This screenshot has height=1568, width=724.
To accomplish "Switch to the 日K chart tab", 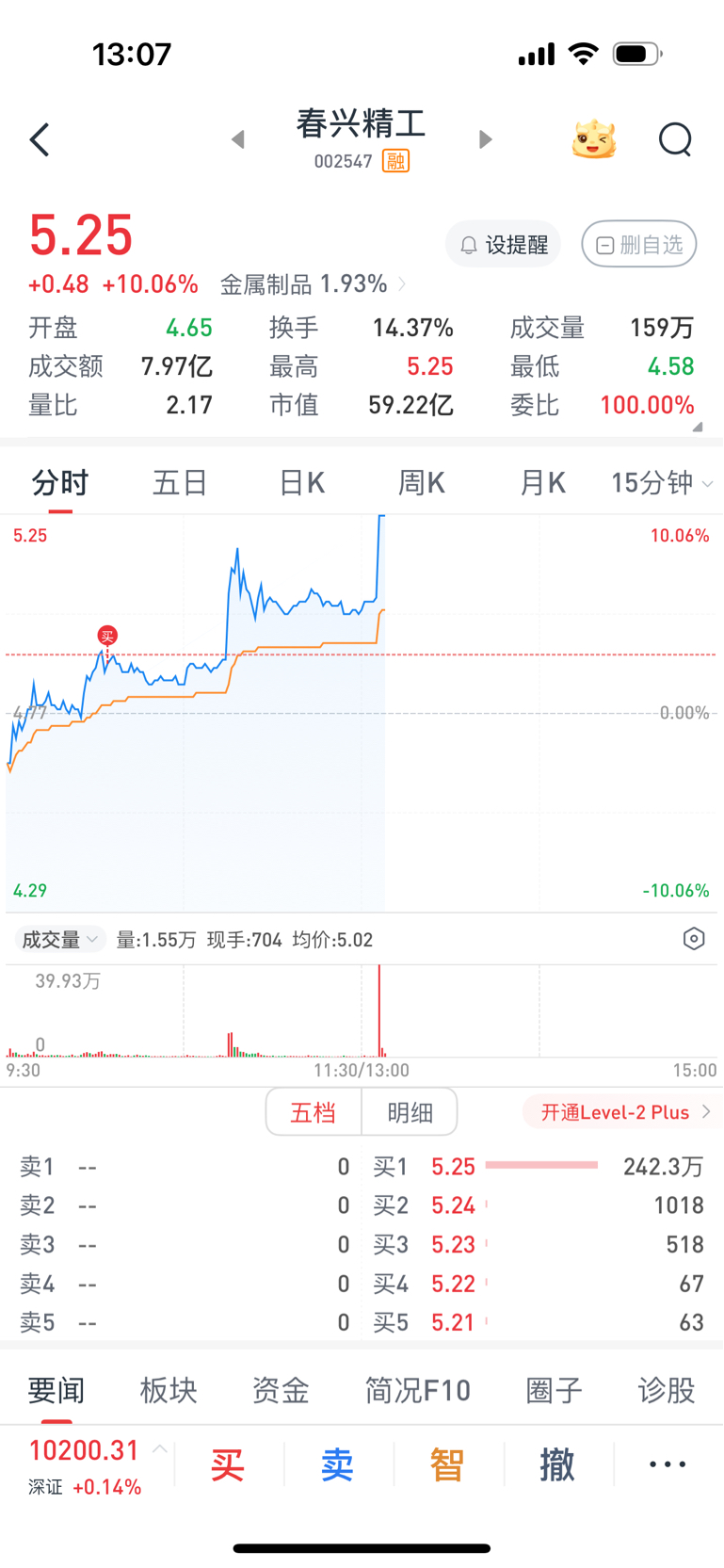I will [x=302, y=483].
